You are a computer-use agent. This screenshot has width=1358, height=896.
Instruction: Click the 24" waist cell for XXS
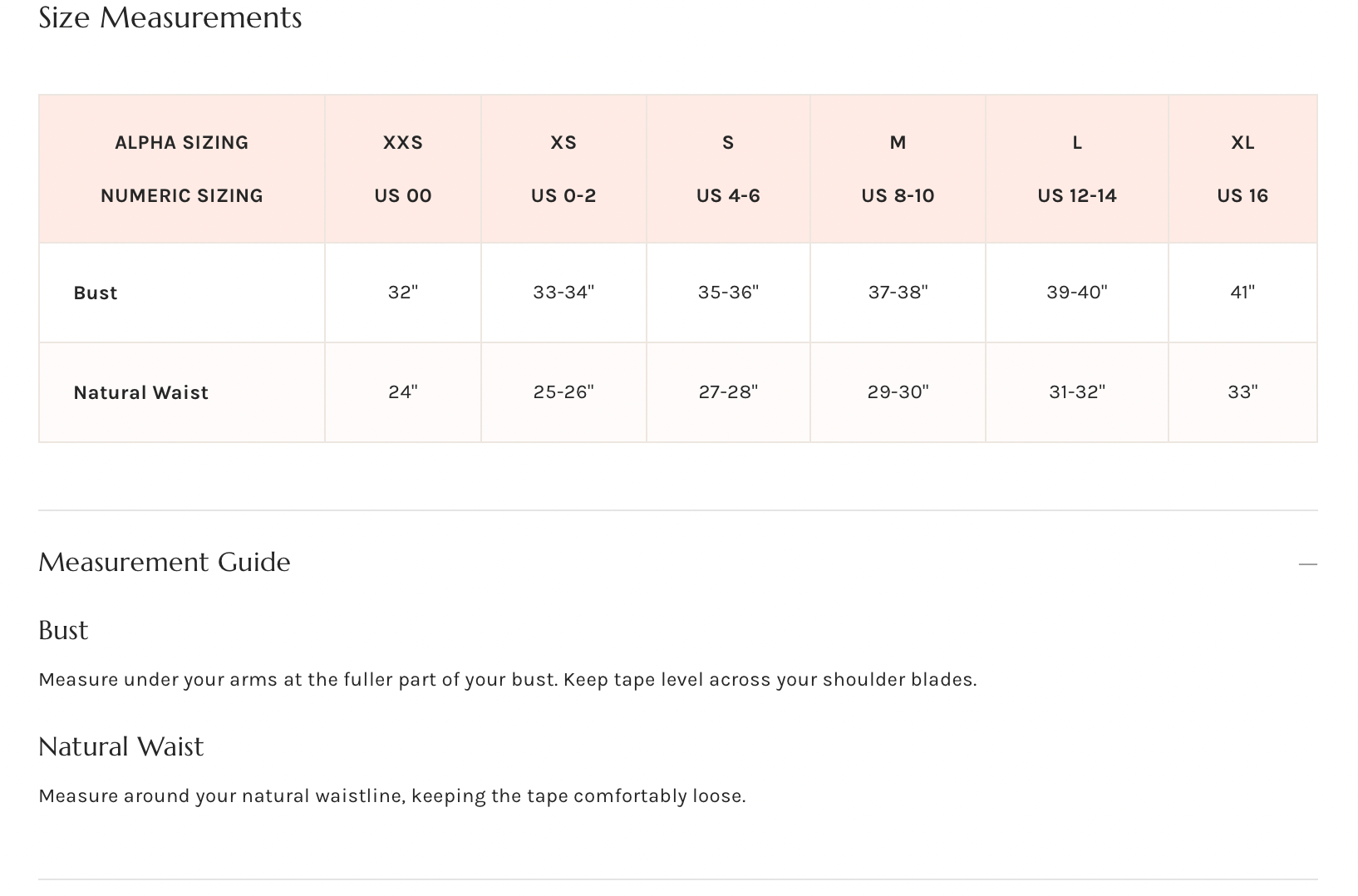pos(403,392)
